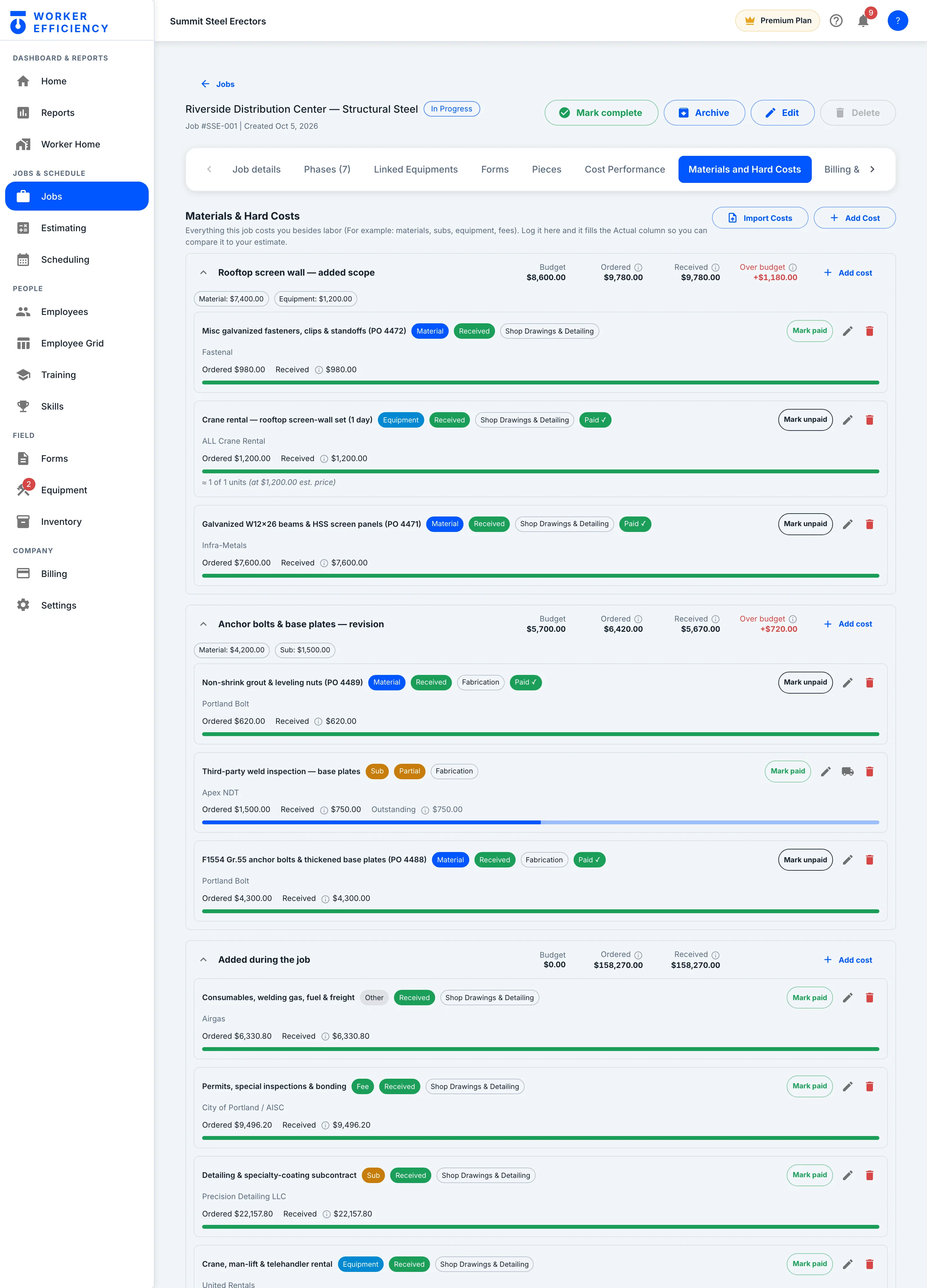Mark Crane rental rooftop screen-wall as unpaid
The image size is (927, 1288).
[805, 420]
